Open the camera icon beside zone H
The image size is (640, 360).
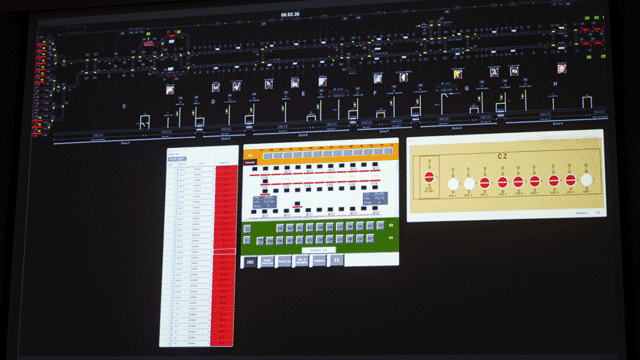pyautogui.click(x=562, y=68)
